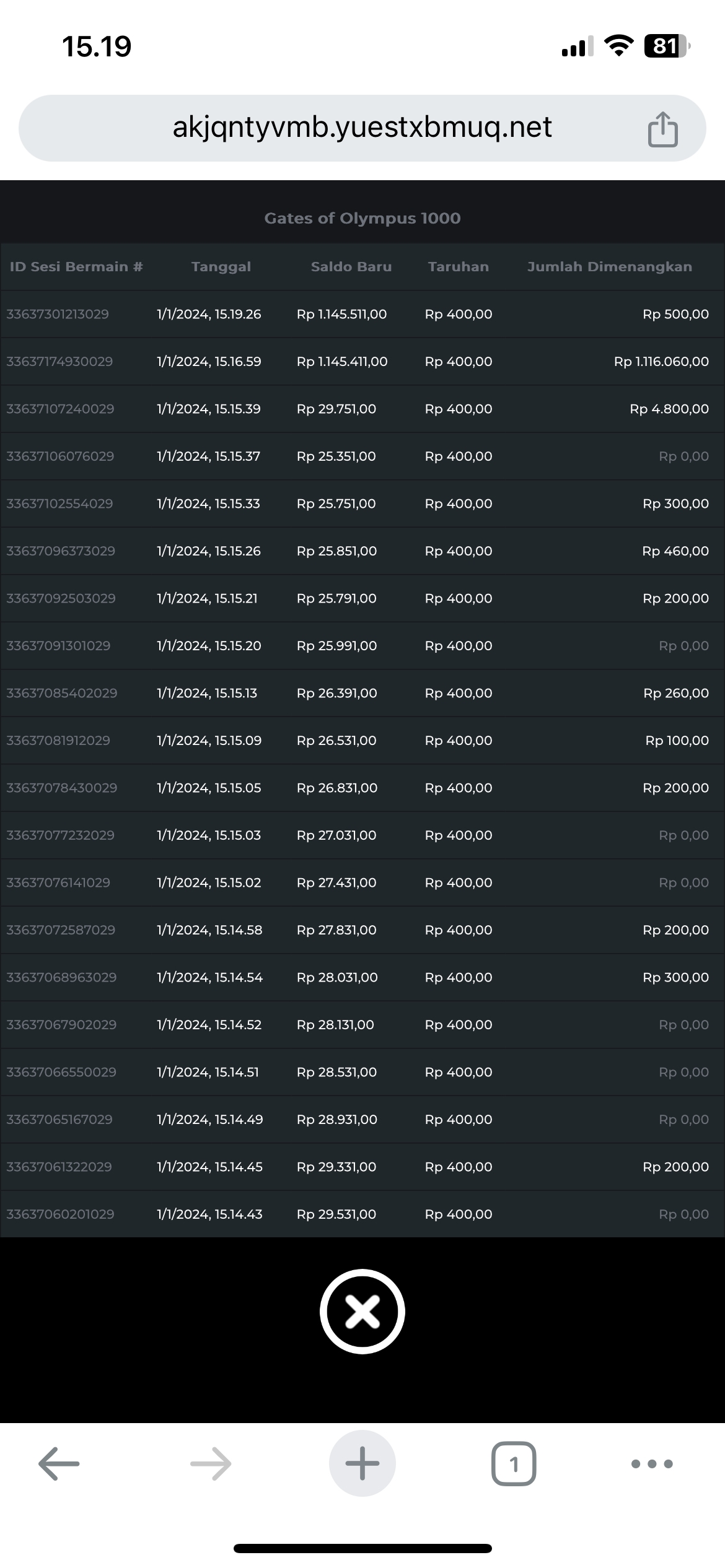725x1568 pixels.
Task: Tap the address bar URL field
Action: pyautogui.click(x=362, y=128)
